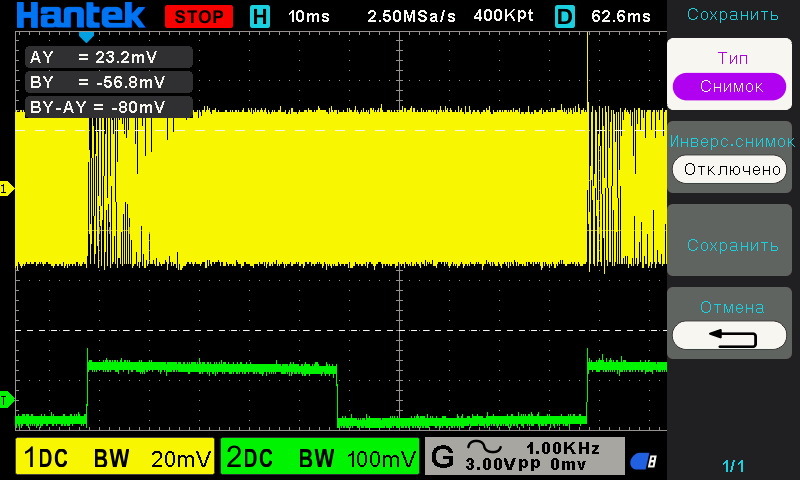Click the 2.50MSa/s sample rate readout

coord(411,16)
